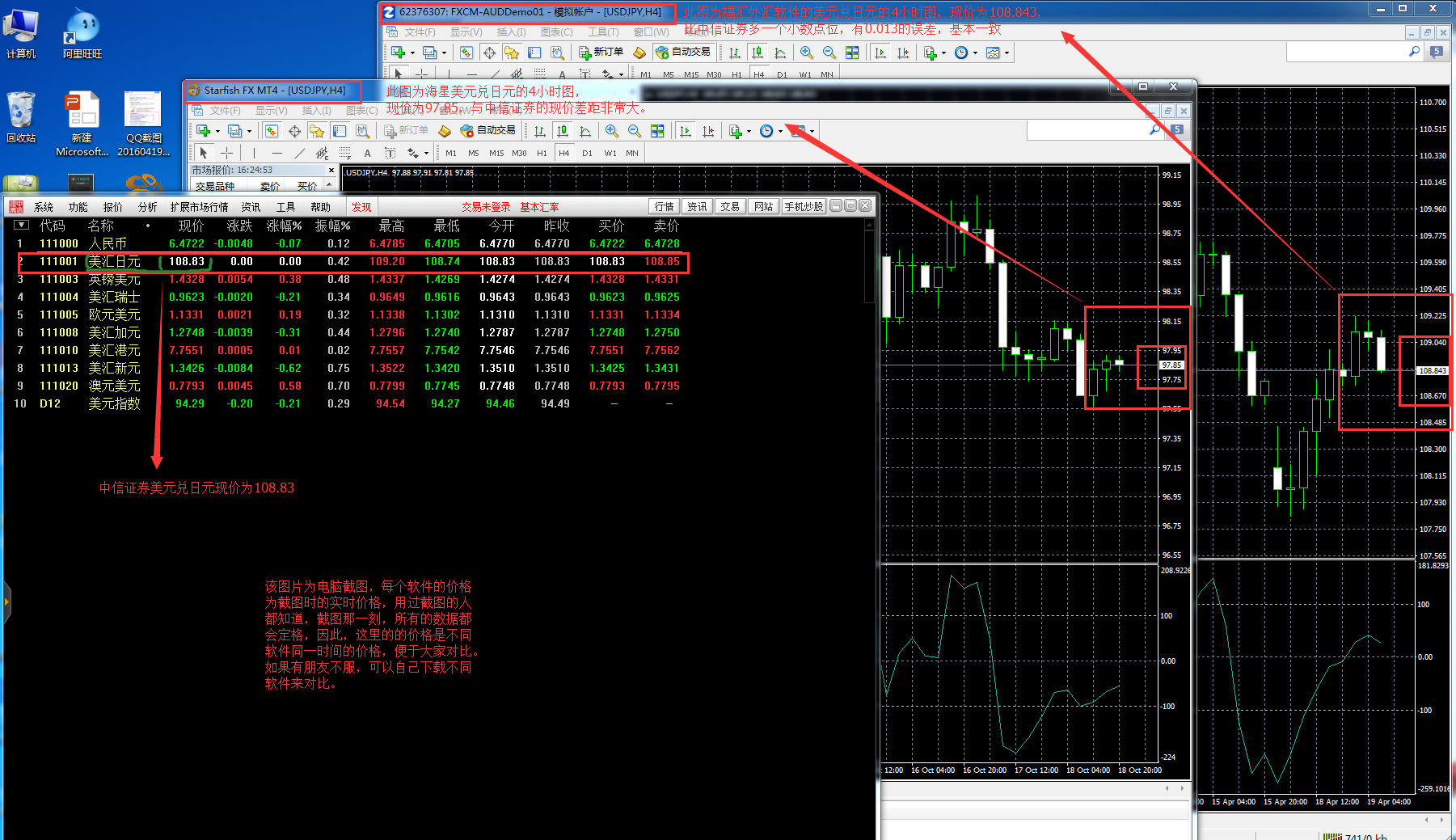
Task: Select text 'A' tool in Starfish
Action: (x=367, y=153)
